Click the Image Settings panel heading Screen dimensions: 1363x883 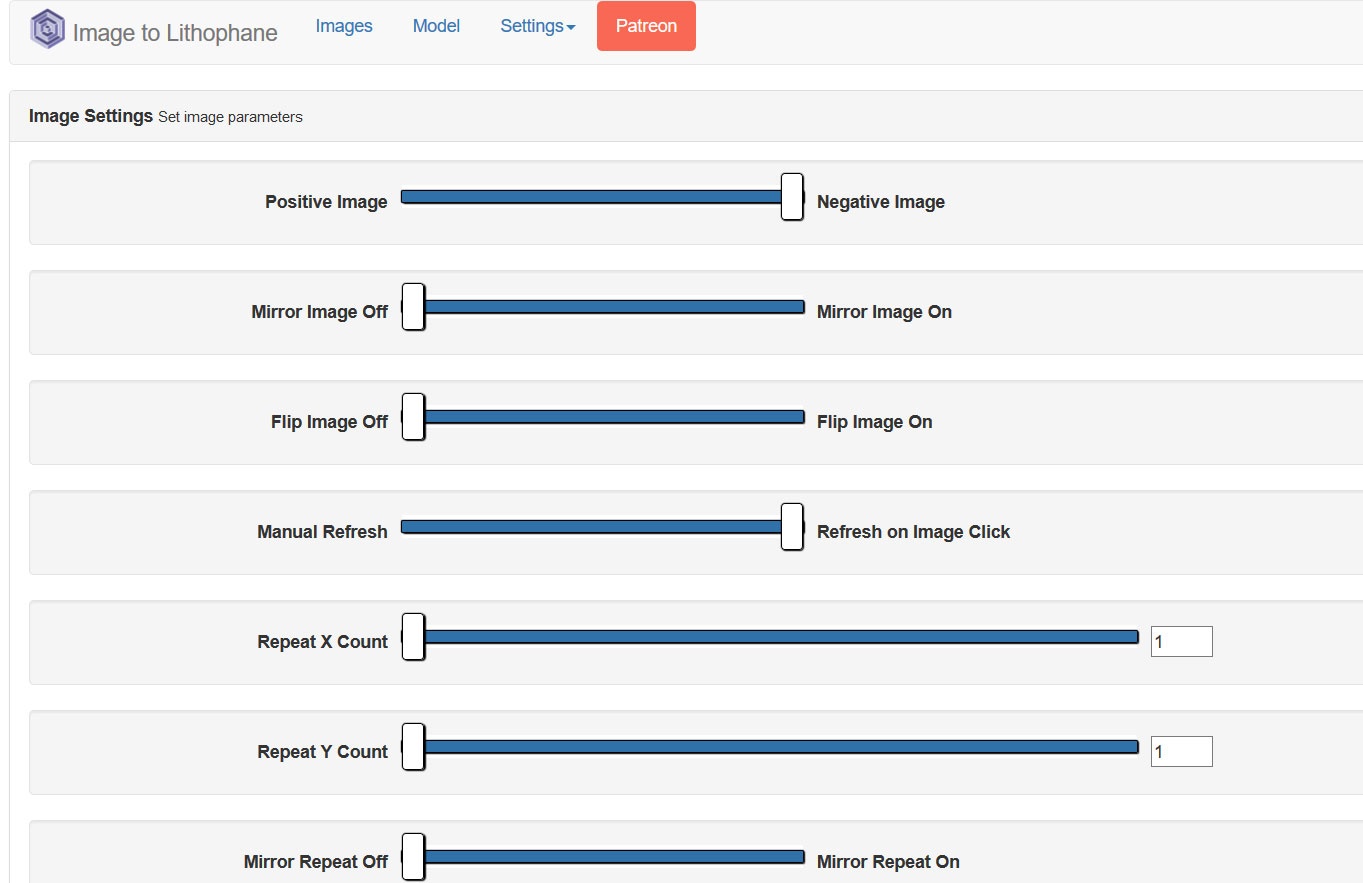coord(91,116)
